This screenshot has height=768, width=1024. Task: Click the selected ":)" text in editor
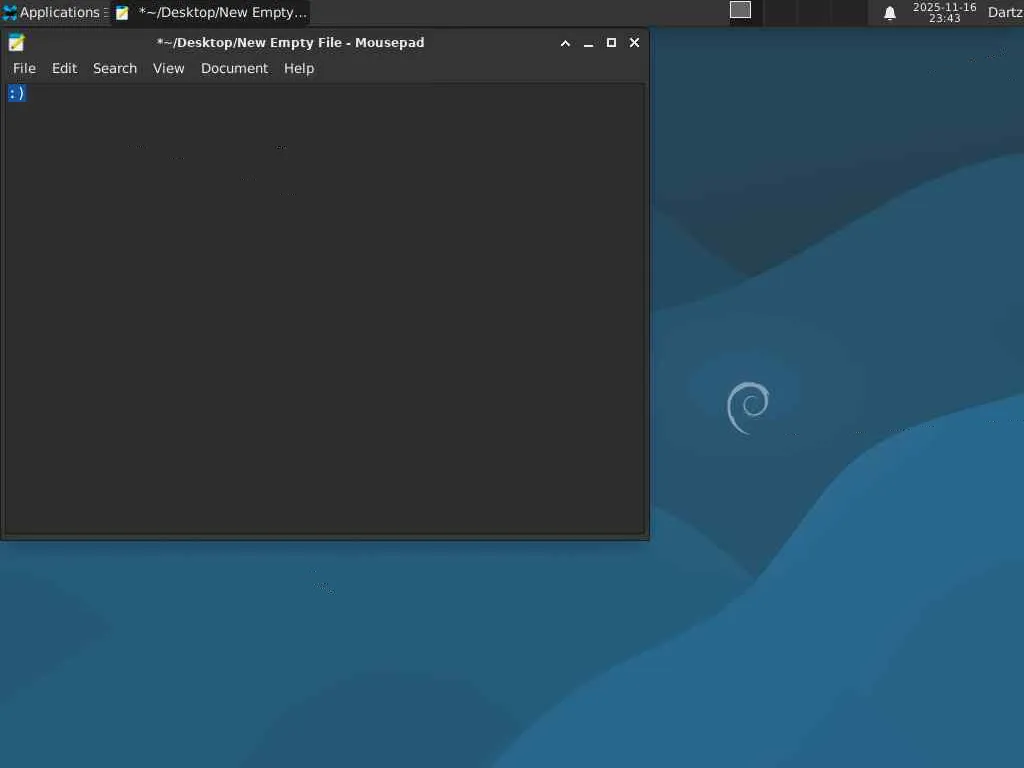(17, 93)
